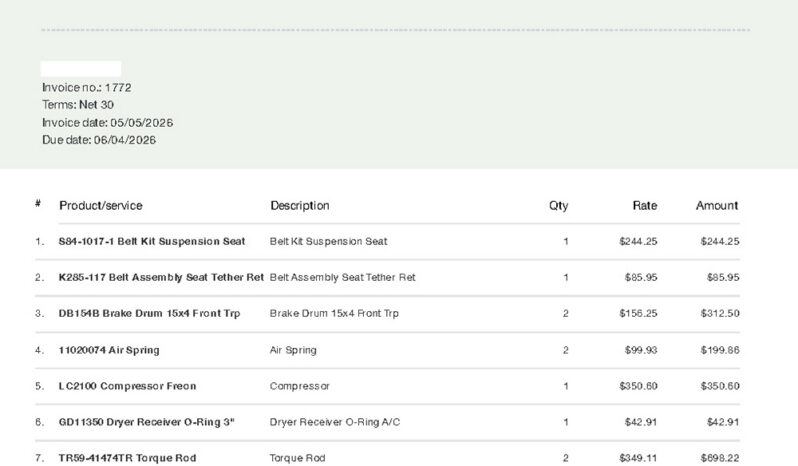Image resolution: width=798 pixels, height=466 pixels.
Task: Click the $698.22 amount for Torque Rod
Action: click(720, 458)
